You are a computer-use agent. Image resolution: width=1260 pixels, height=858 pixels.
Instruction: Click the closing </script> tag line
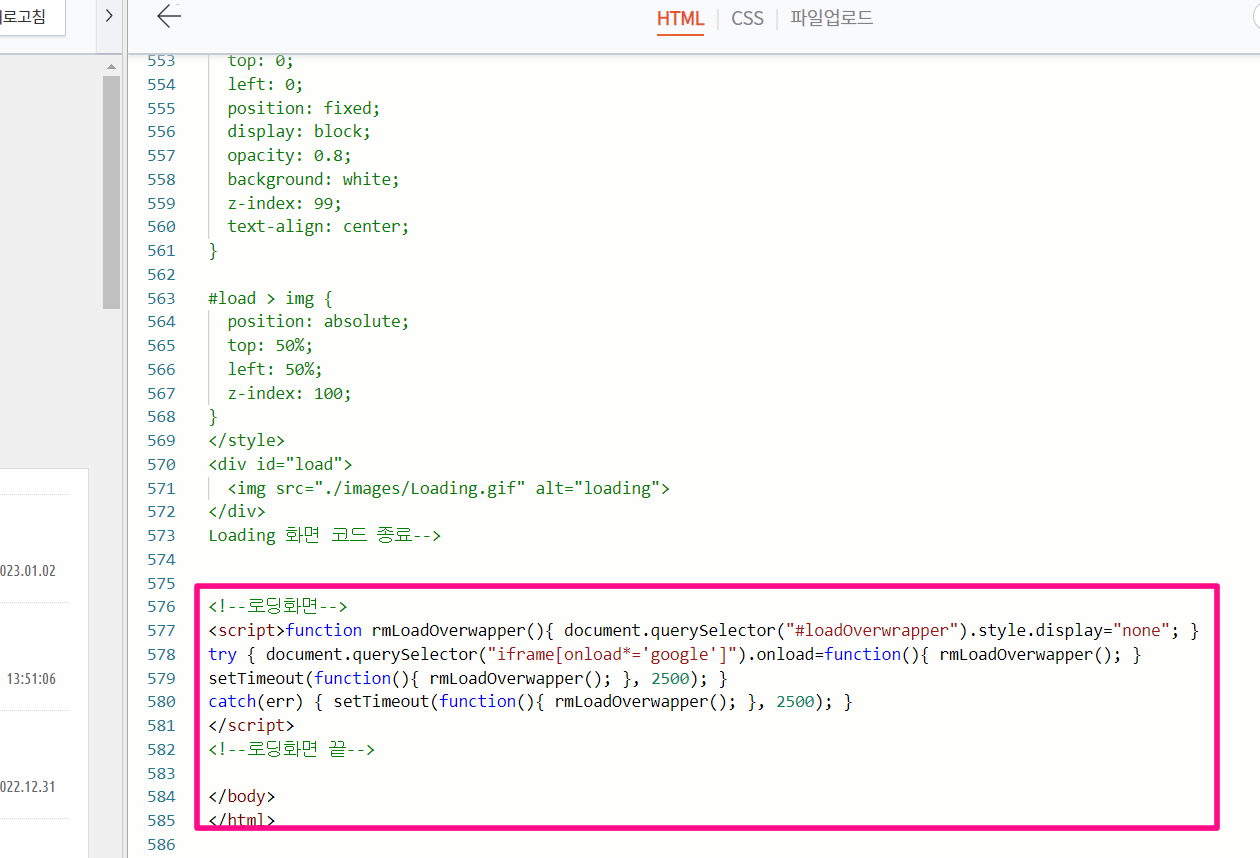251,725
